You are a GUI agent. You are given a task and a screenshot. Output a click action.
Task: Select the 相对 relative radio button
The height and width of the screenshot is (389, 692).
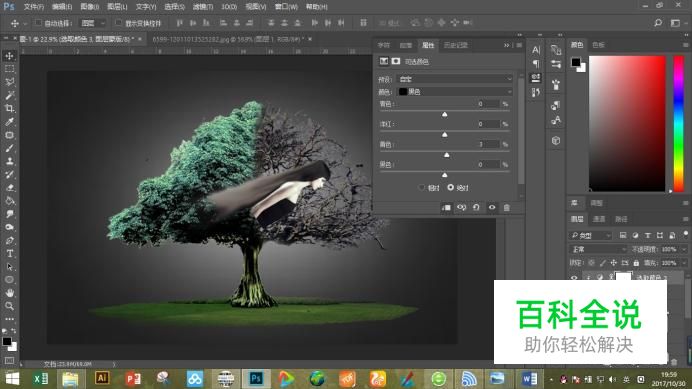click(x=421, y=188)
